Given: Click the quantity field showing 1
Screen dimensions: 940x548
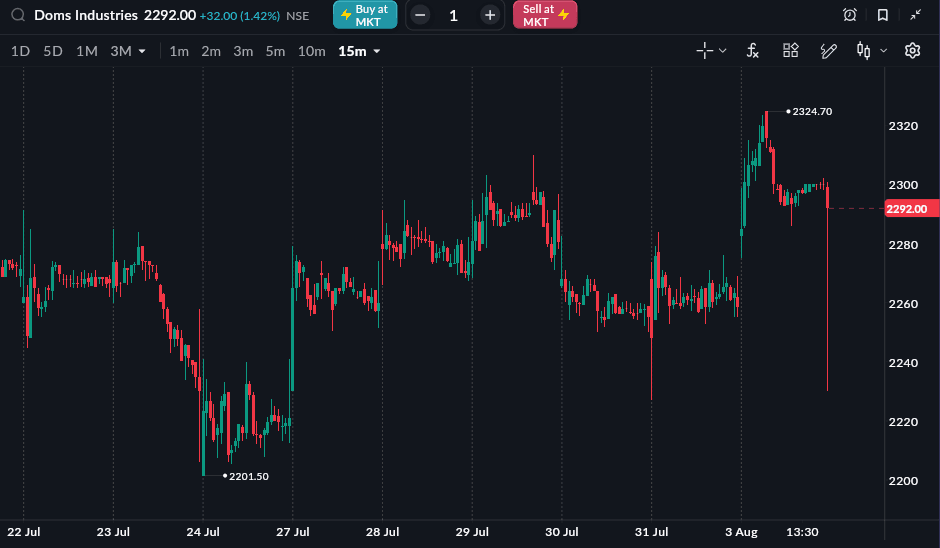Looking at the screenshot, I should 454,16.
